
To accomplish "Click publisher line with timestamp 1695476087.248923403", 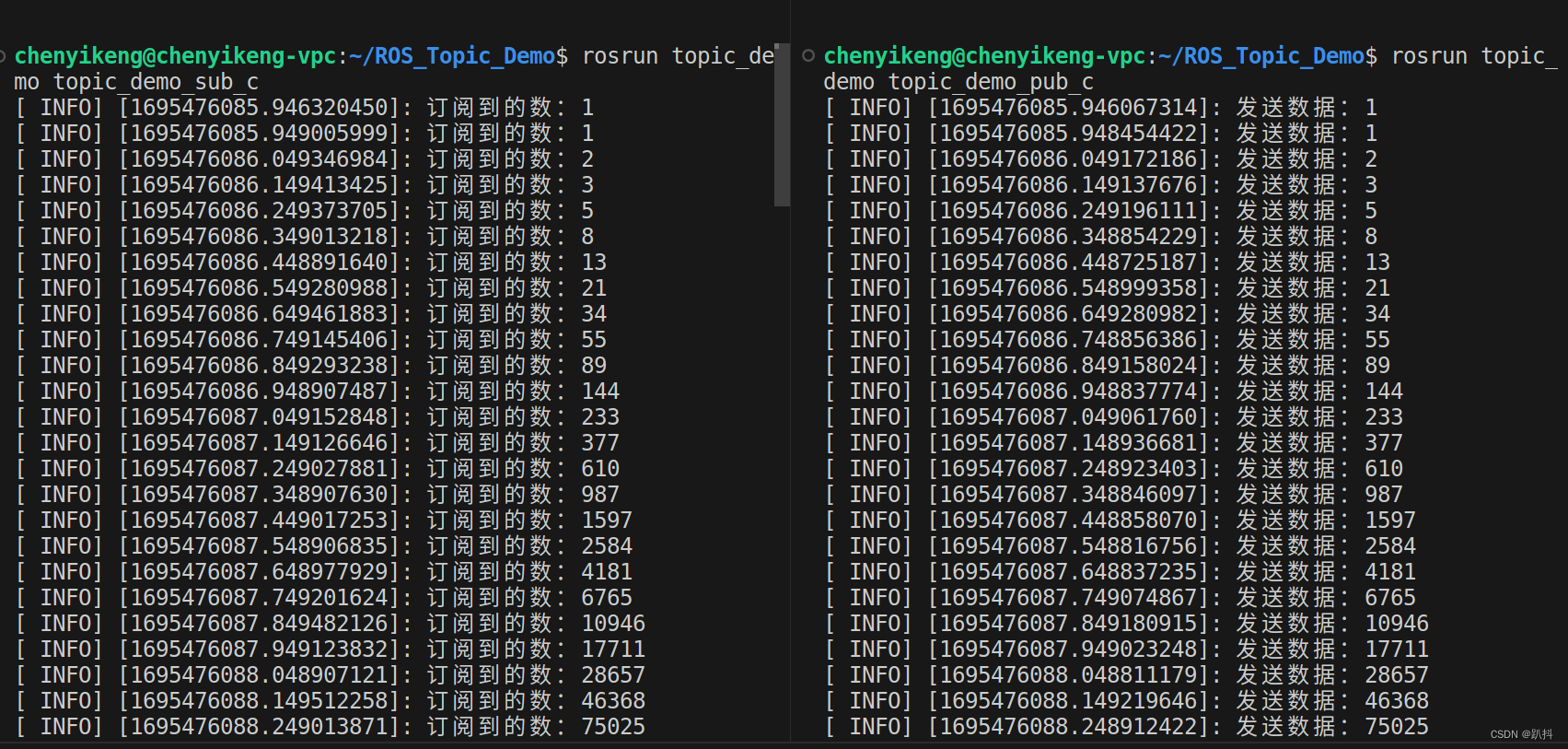I will [x=1114, y=469].
